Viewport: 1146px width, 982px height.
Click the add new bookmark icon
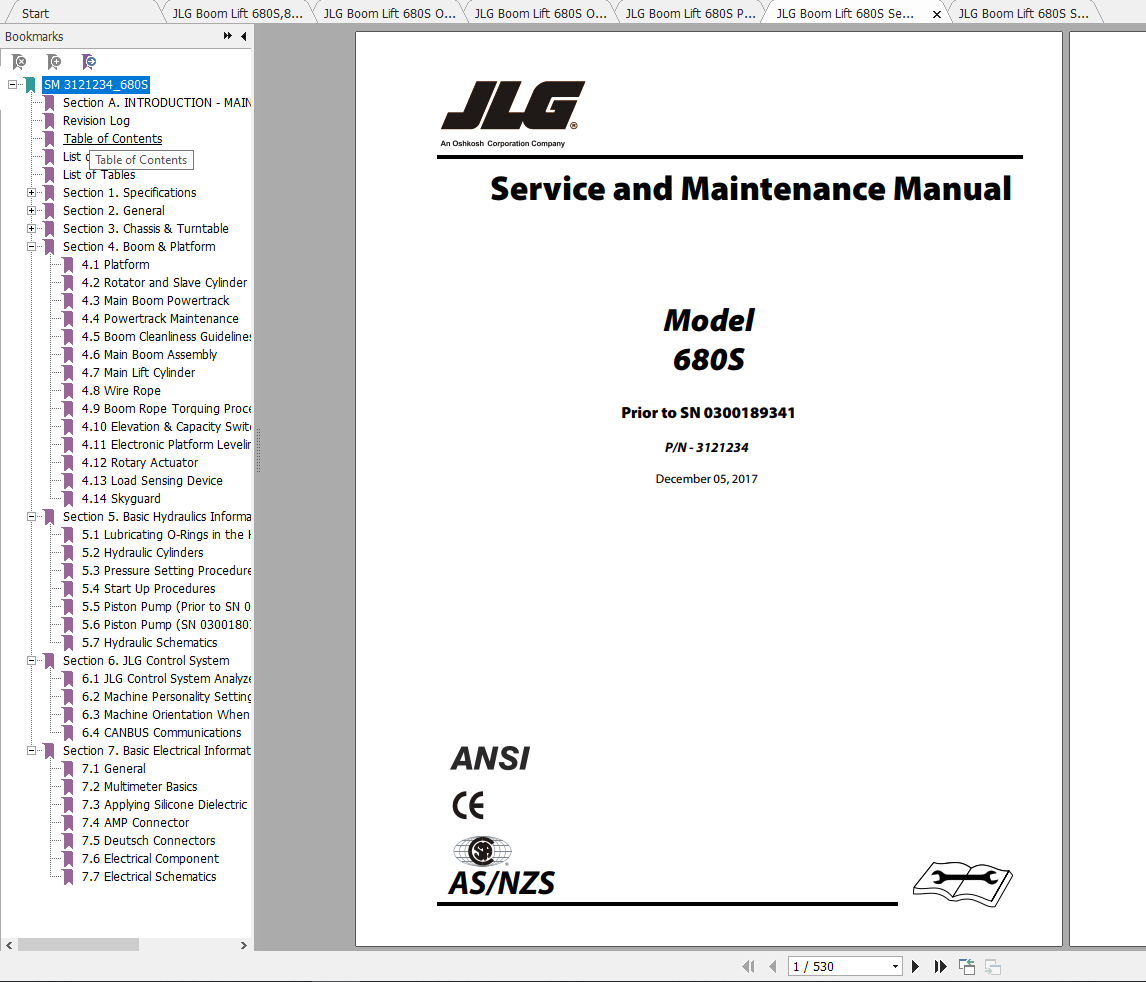click(54, 62)
